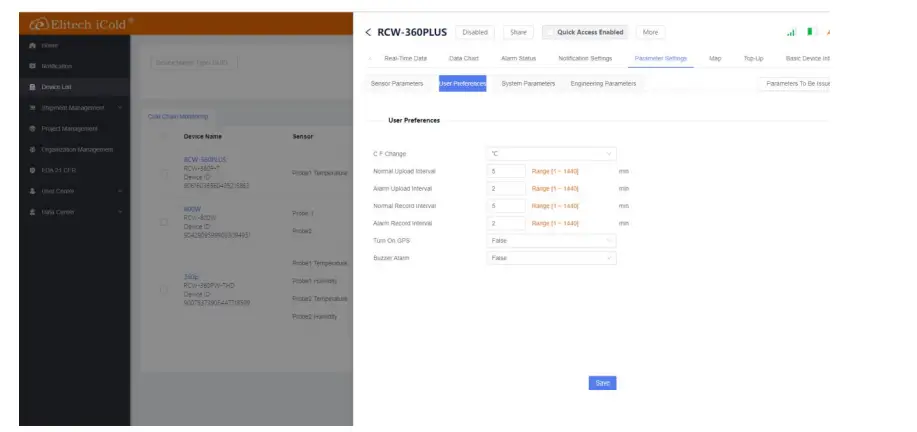917x432 pixels.
Task: Click the Organization Management gear icon
Action: [32, 150]
